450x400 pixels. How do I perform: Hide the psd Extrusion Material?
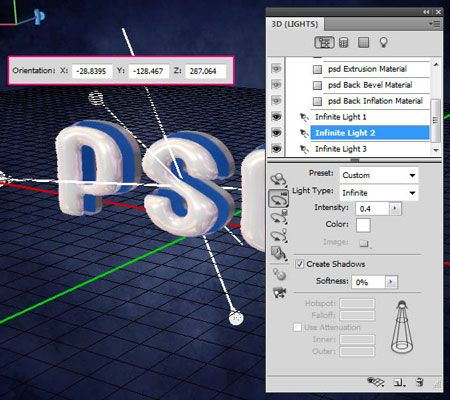276,69
